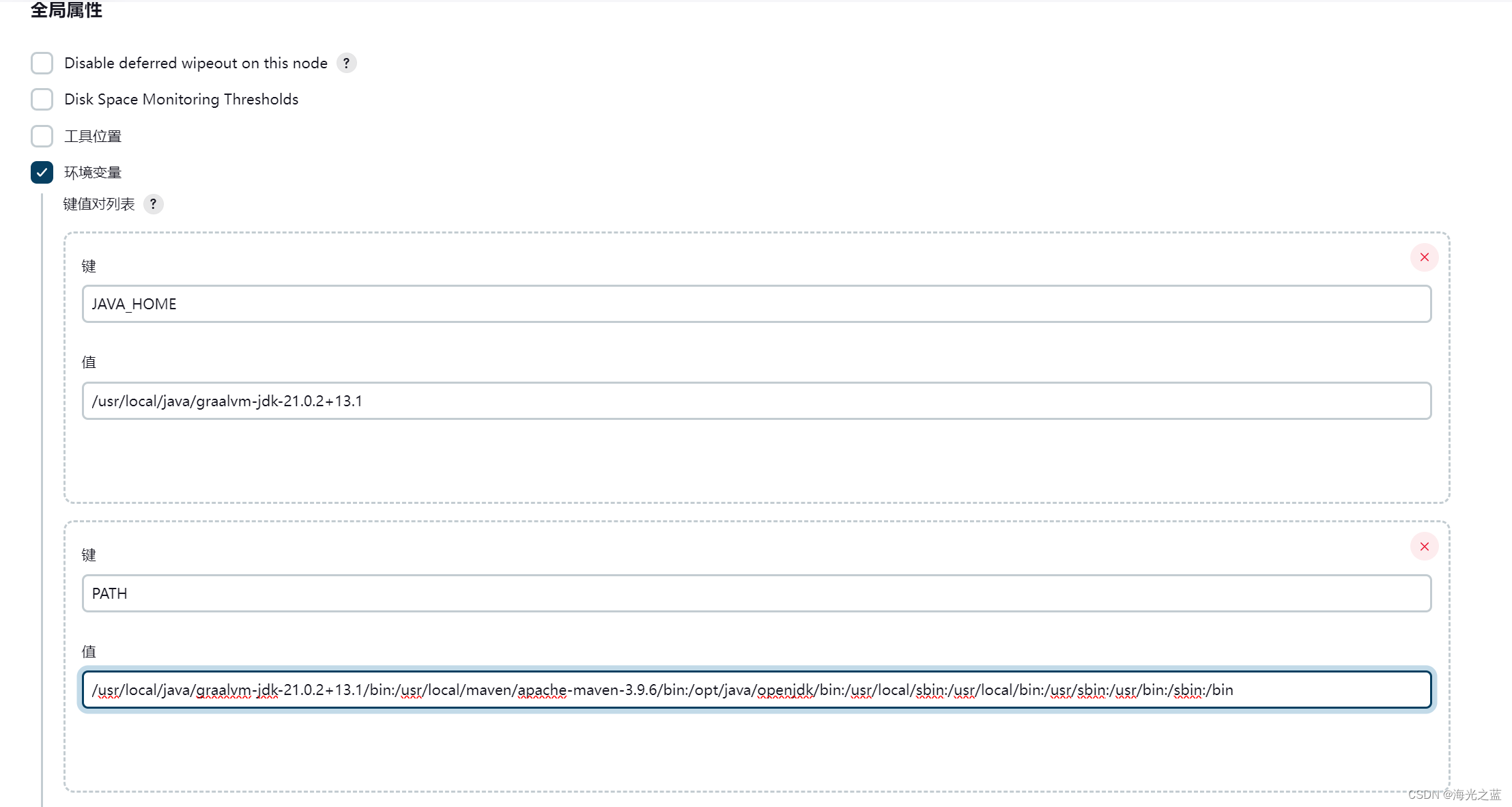This screenshot has width=1512, height=807.
Task: Enable Disable deferred wipeout on this node
Action: (x=42, y=63)
